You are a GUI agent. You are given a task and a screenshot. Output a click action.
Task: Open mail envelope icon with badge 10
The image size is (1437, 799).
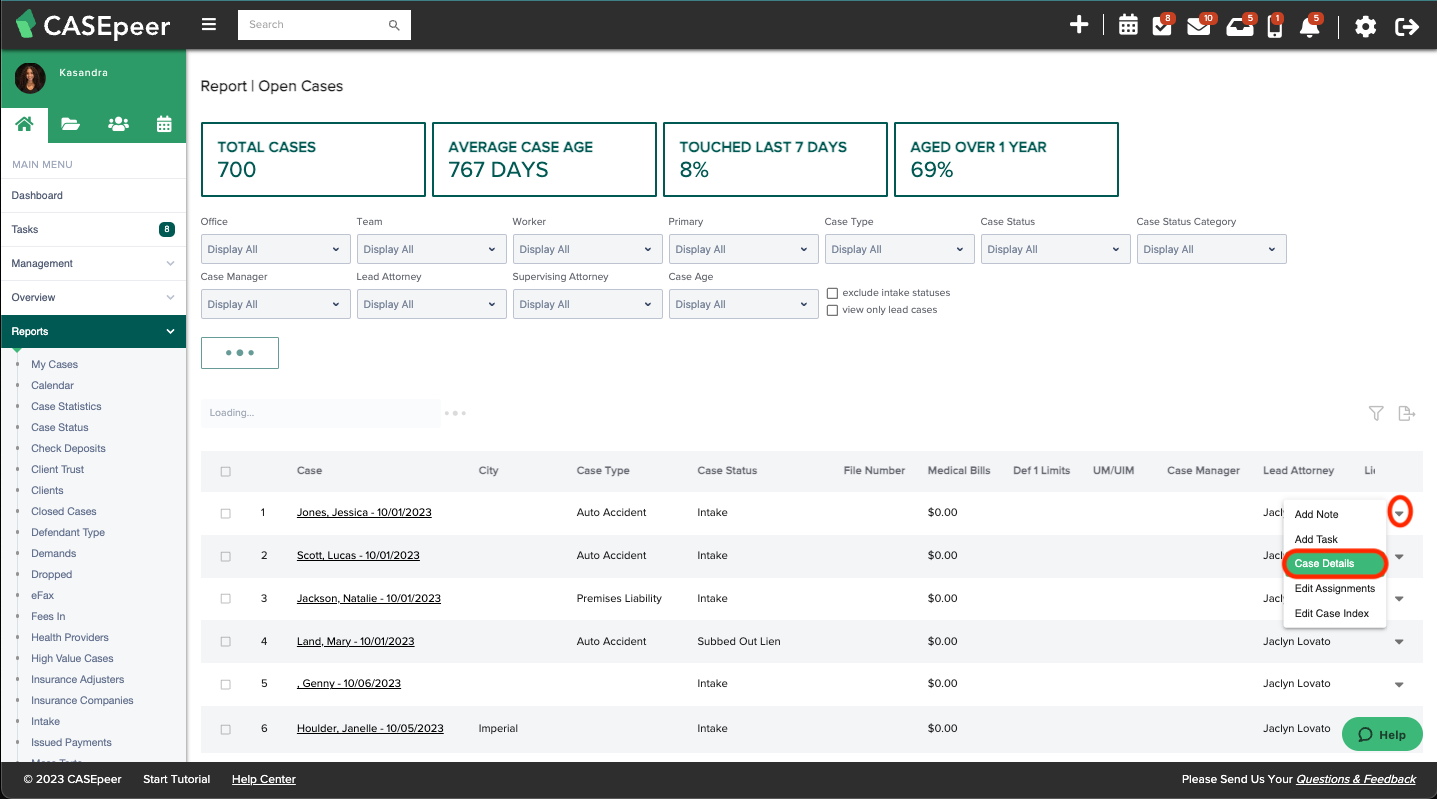(x=1198, y=26)
